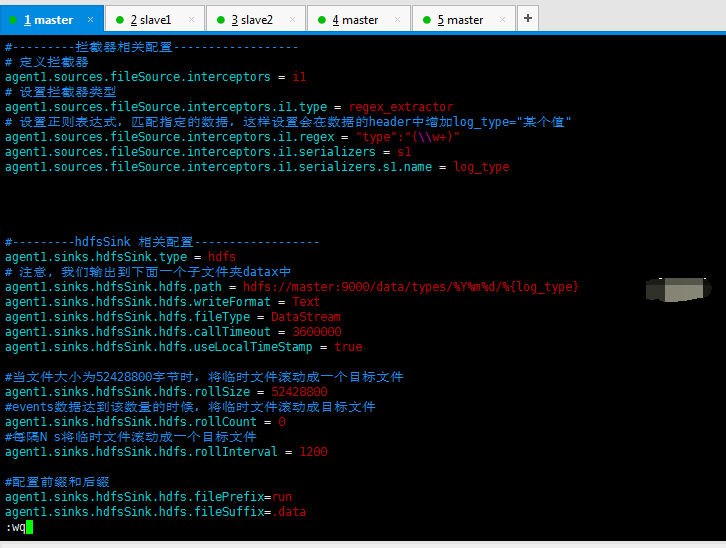
Task: Click the fileType value 'DataStream'
Action: pos(306,317)
